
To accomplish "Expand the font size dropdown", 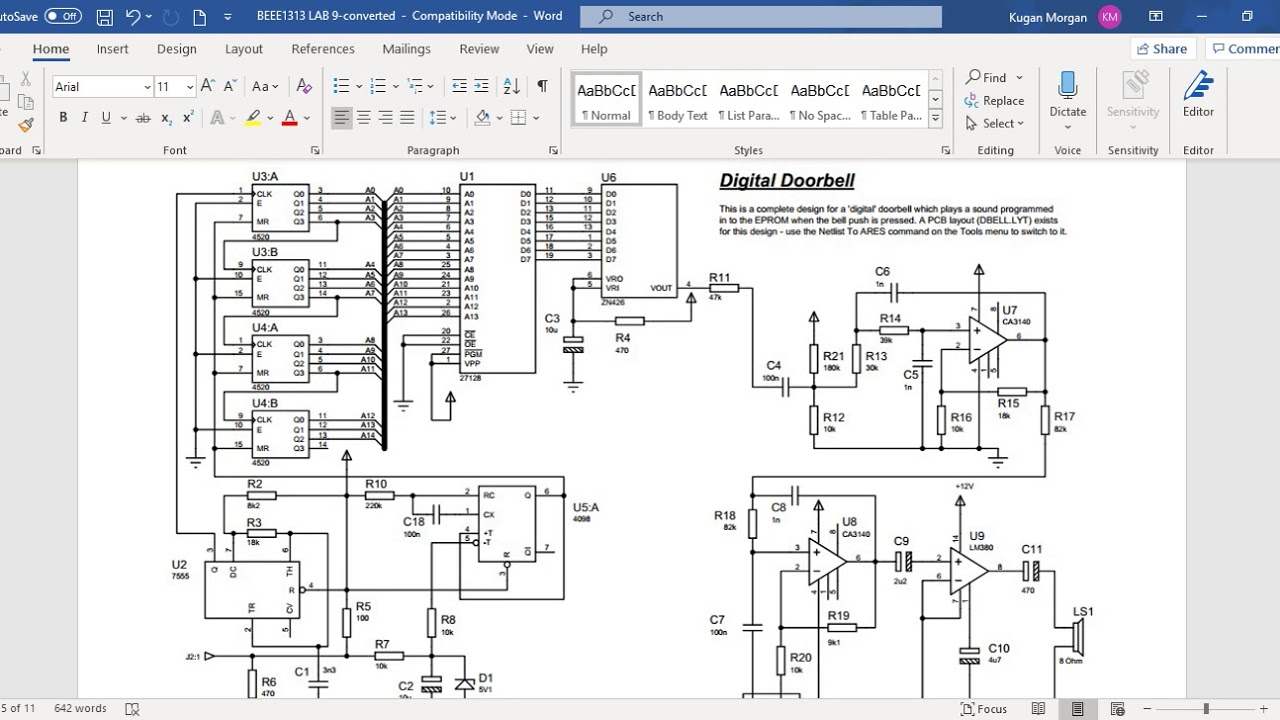I will pos(189,87).
